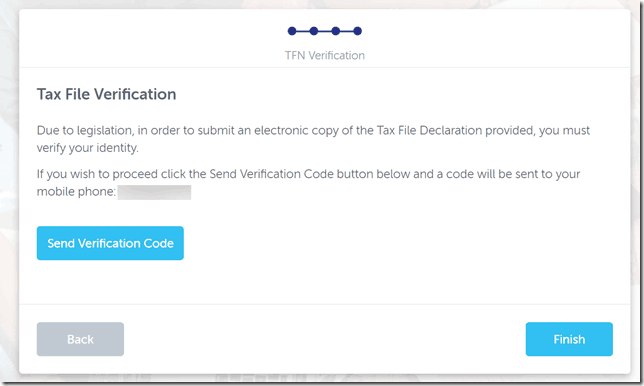
Task: Click connector line between third and fourth dots
Action: click(346, 31)
